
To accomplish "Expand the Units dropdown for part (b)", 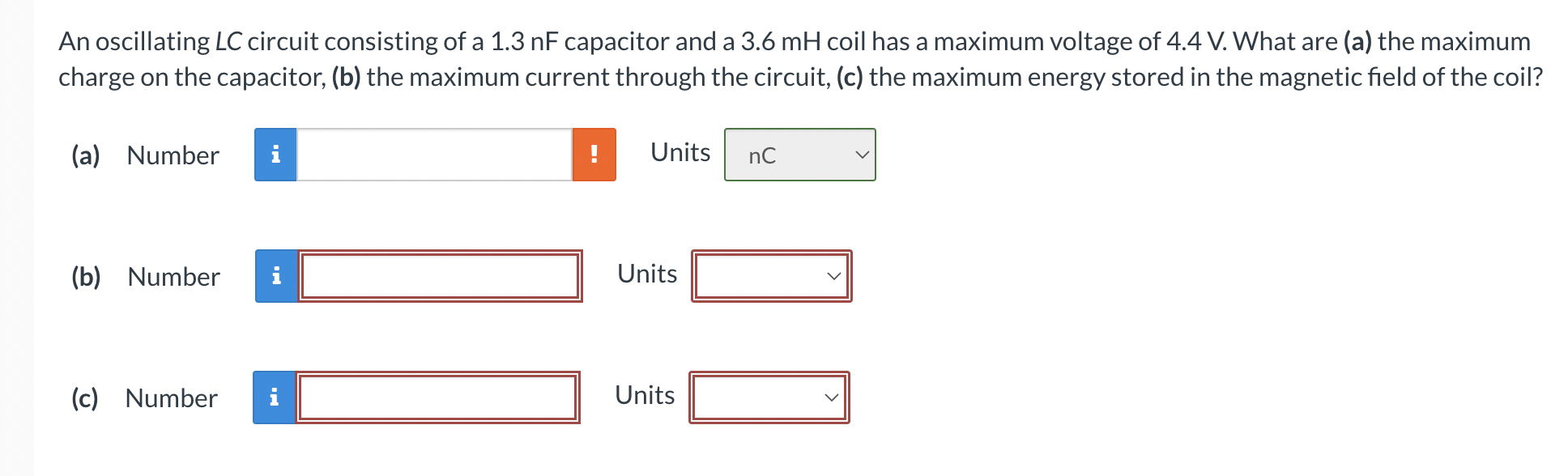I will click(x=770, y=275).
